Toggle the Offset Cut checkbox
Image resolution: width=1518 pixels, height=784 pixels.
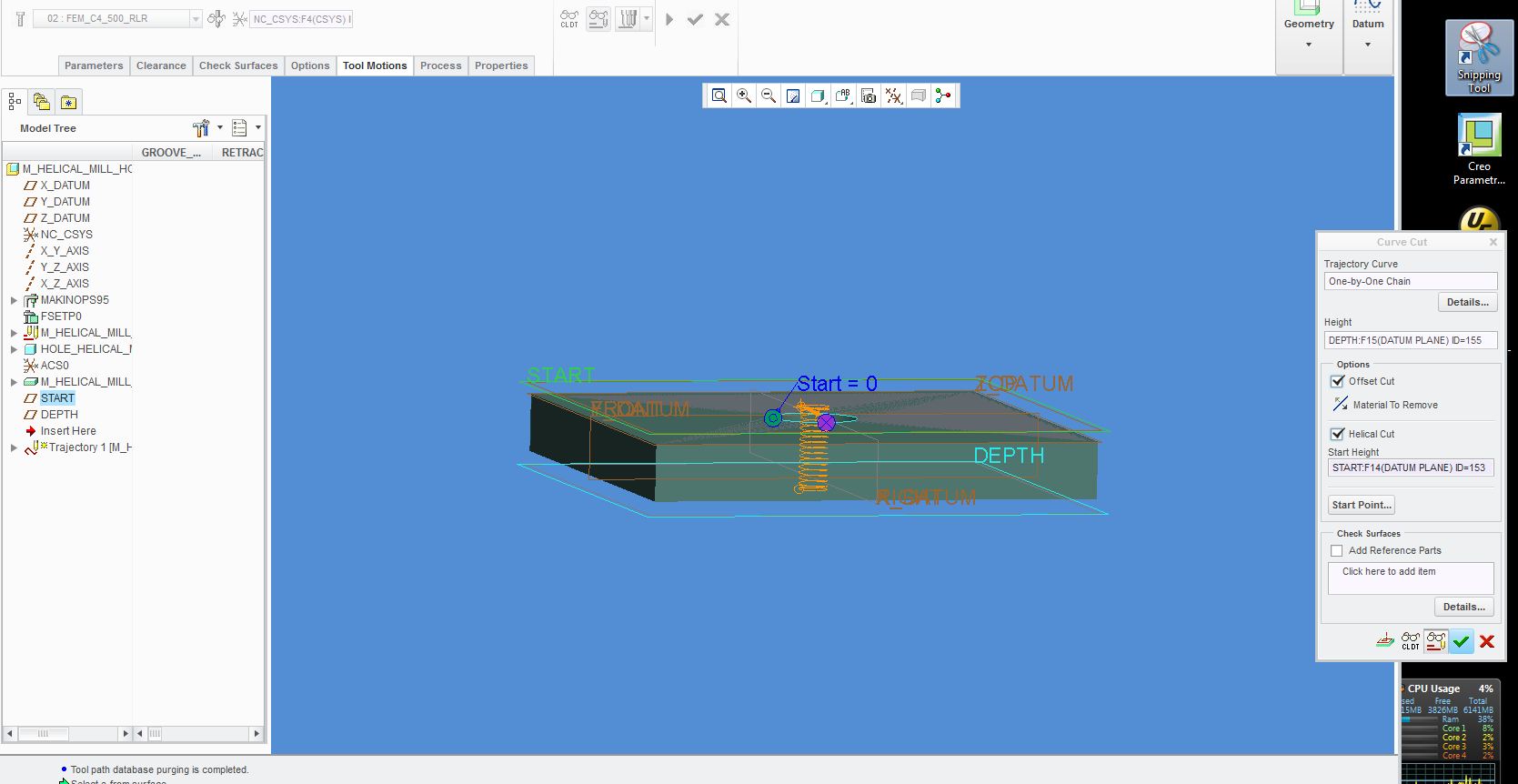point(1337,381)
